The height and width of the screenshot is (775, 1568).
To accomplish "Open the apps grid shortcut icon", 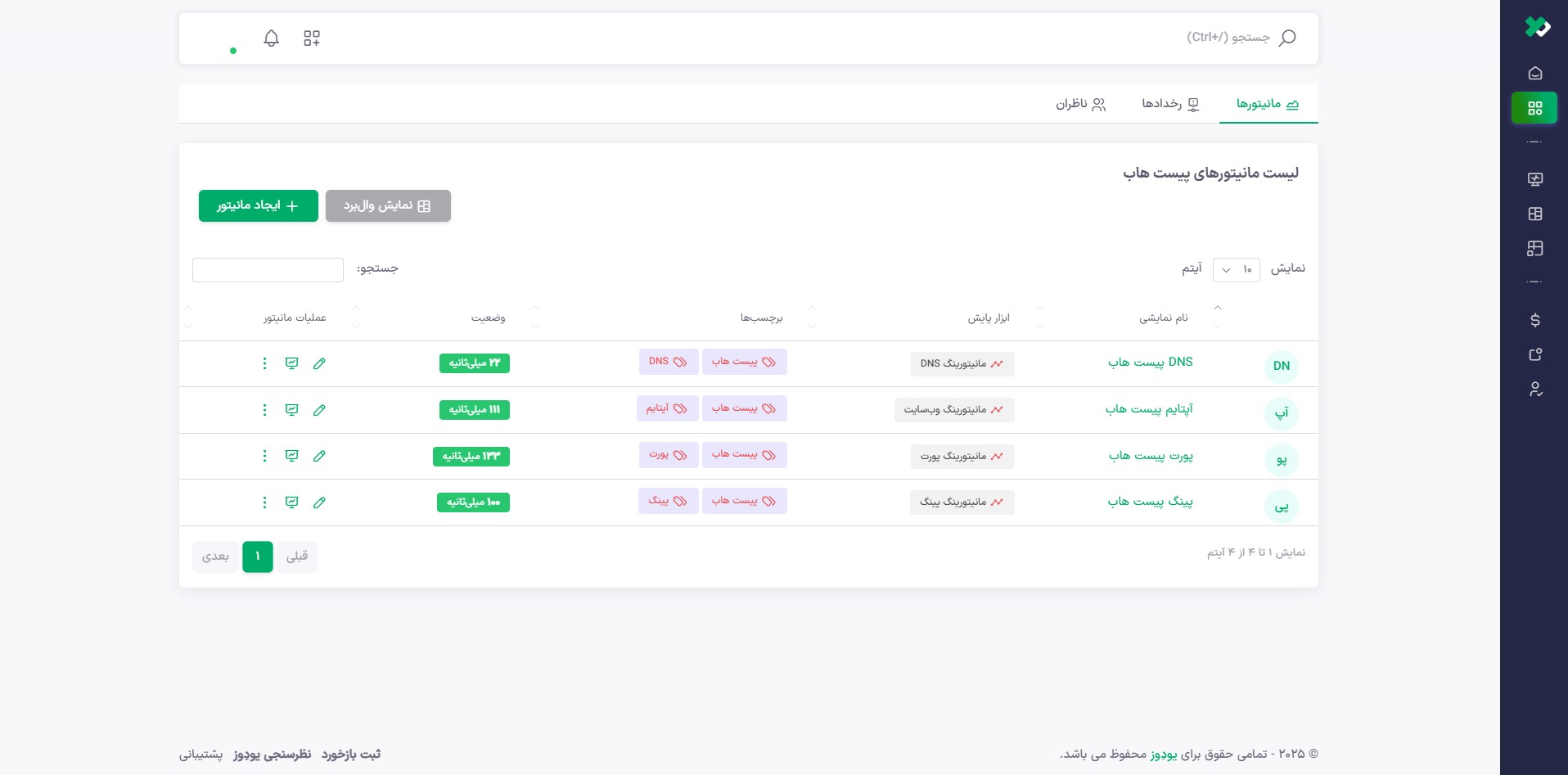I will click(312, 38).
